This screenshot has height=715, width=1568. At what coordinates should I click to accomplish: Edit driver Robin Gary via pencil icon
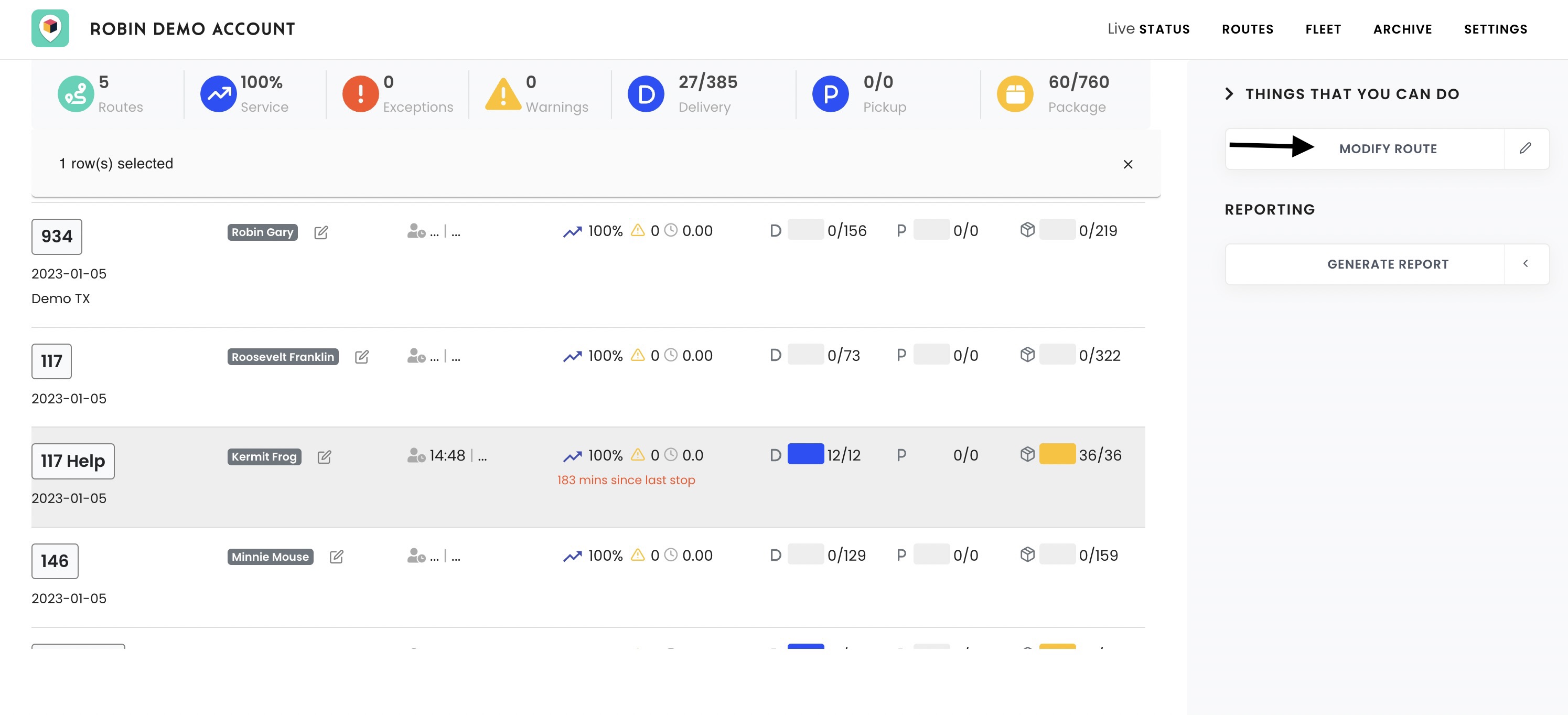pos(321,232)
